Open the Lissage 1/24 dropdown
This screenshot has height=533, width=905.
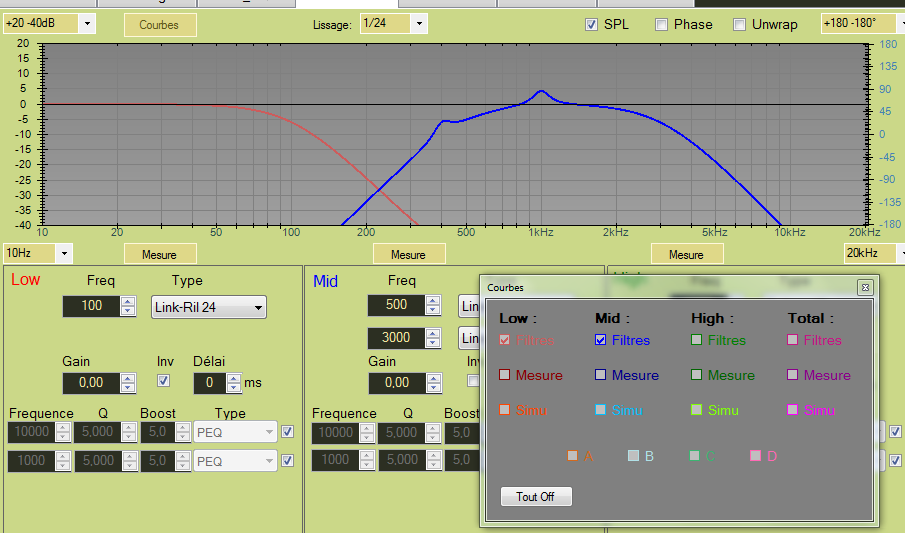[418, 23]
